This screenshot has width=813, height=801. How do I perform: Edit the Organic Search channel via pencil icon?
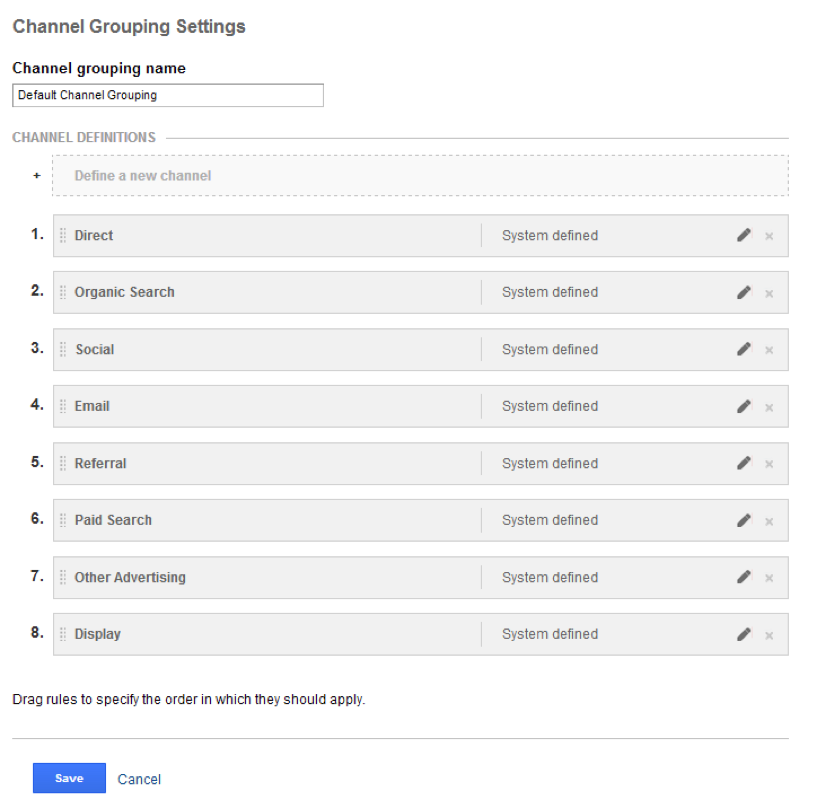click(x=743, y=292)
